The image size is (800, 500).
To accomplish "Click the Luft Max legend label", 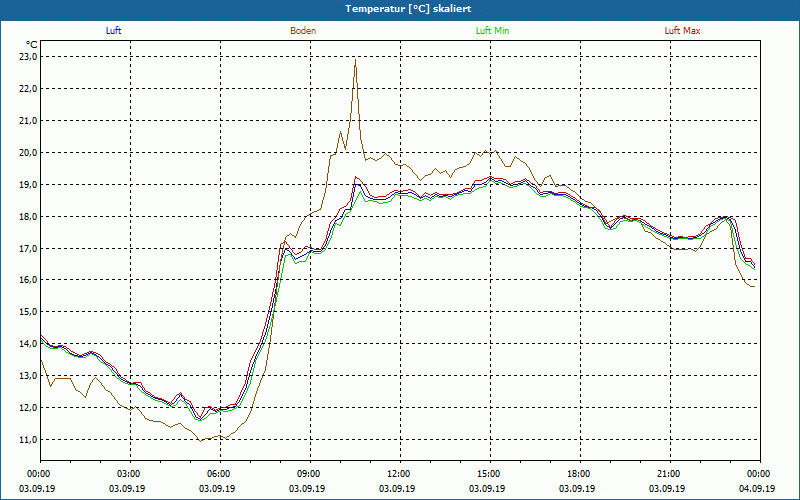I will point(682,31).
